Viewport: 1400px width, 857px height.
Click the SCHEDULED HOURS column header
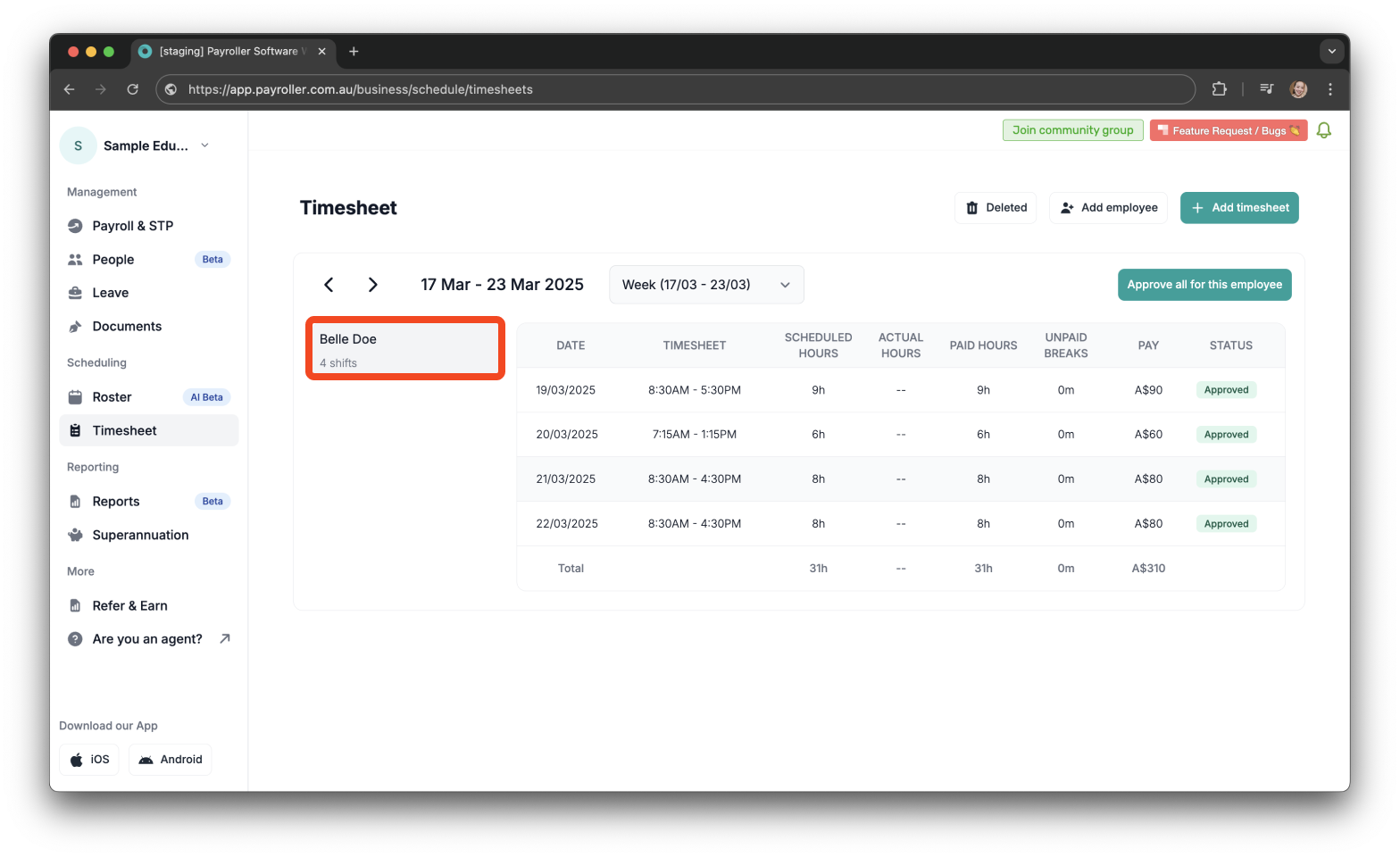[819, 345]
